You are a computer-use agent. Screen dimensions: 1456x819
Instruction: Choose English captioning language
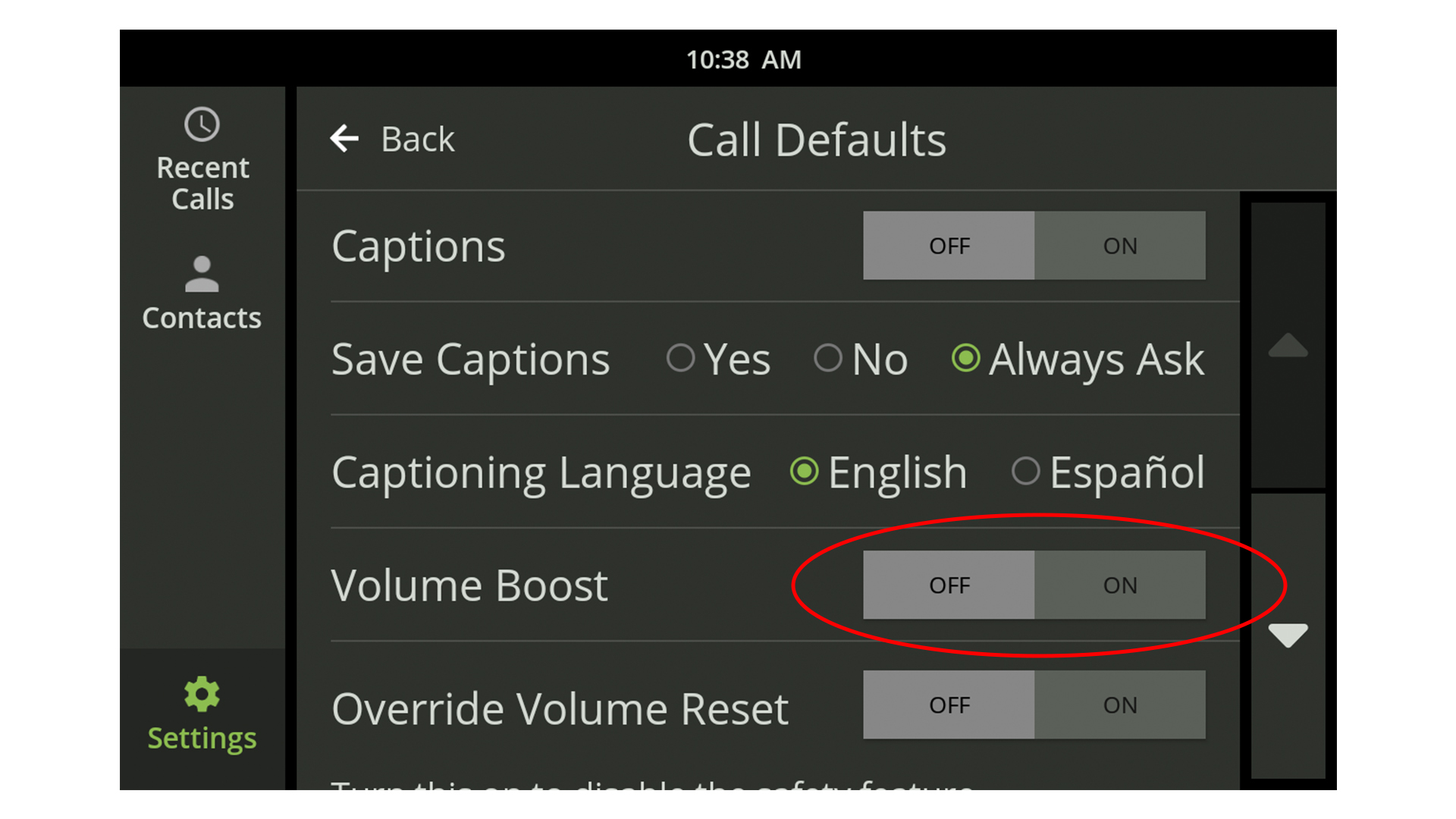click(879, 472)
